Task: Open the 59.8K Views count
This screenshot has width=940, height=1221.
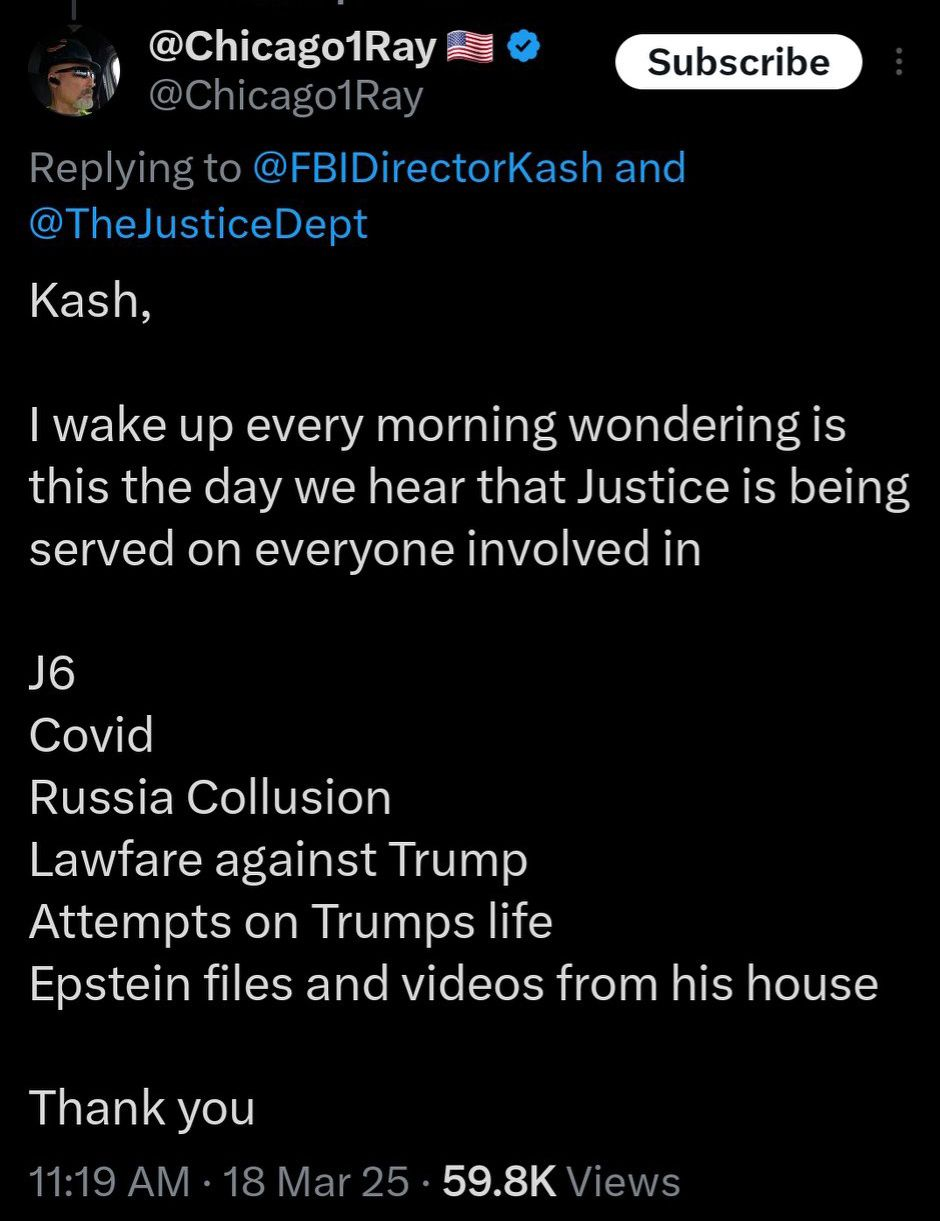Action: [561, 1182]
